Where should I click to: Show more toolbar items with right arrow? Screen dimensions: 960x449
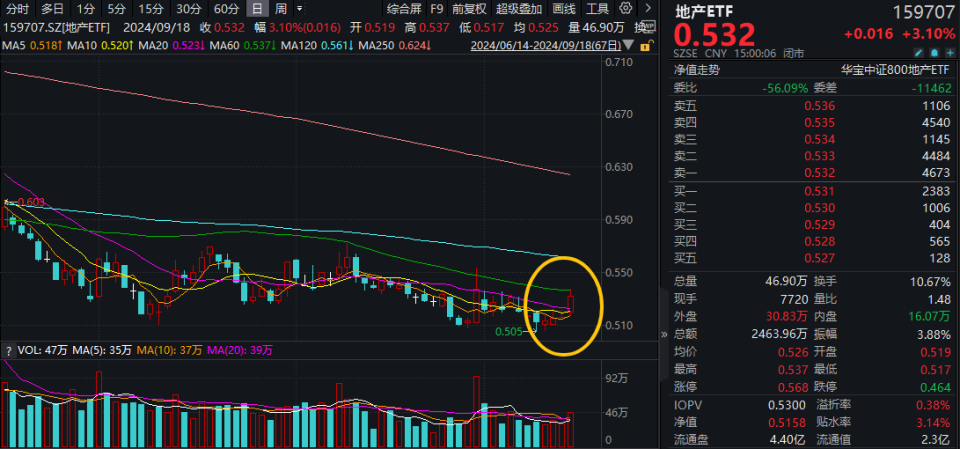648,9
